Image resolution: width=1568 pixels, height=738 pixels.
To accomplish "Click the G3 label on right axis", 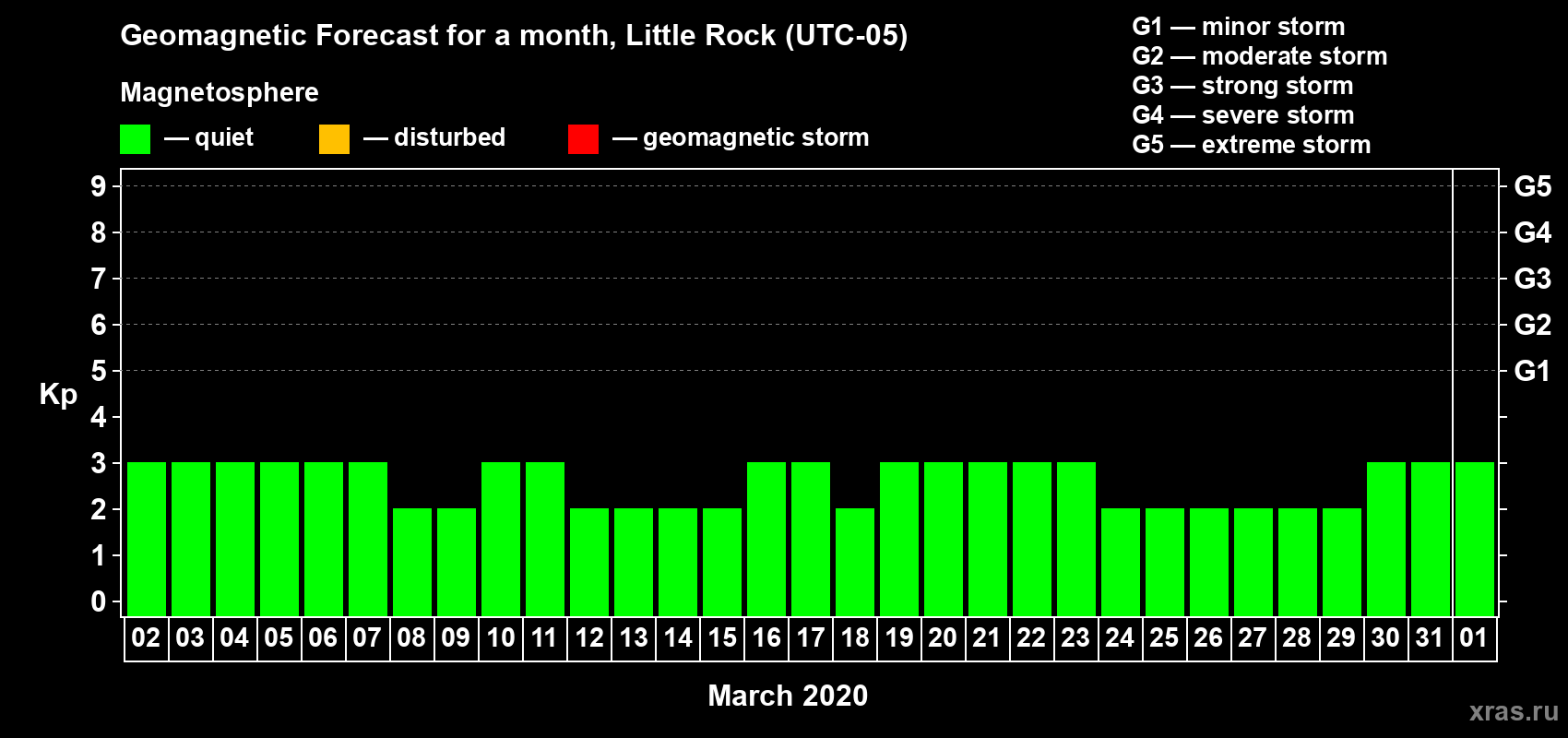I will pos(1533,279).
